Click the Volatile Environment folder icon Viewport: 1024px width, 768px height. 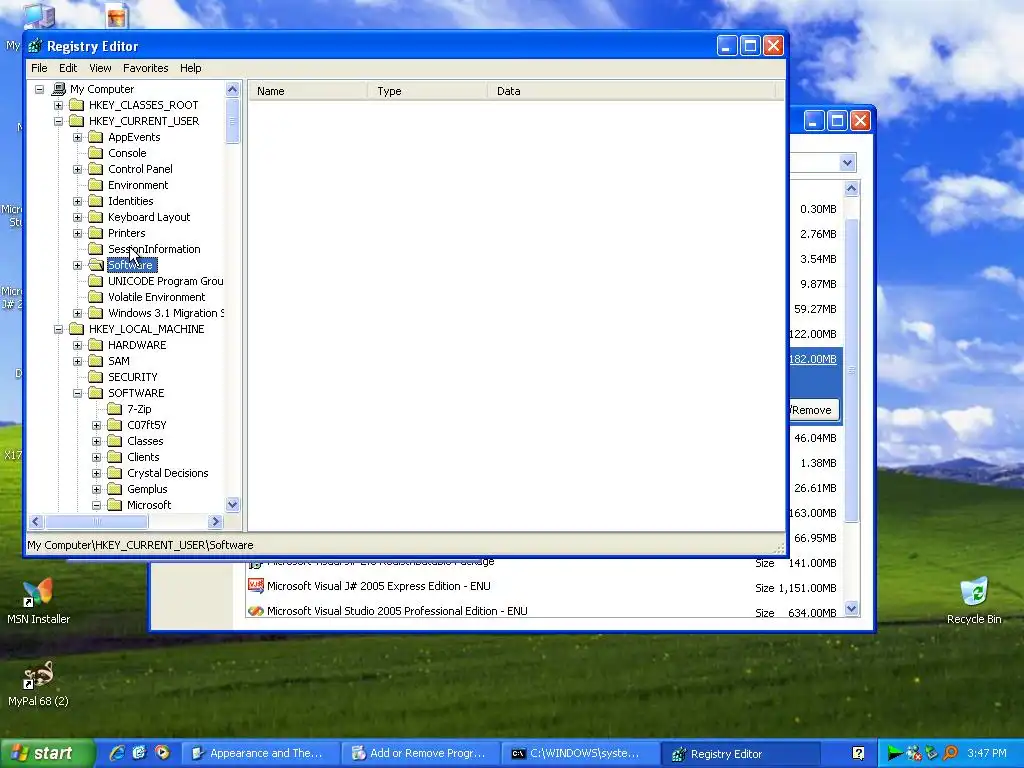95,297
